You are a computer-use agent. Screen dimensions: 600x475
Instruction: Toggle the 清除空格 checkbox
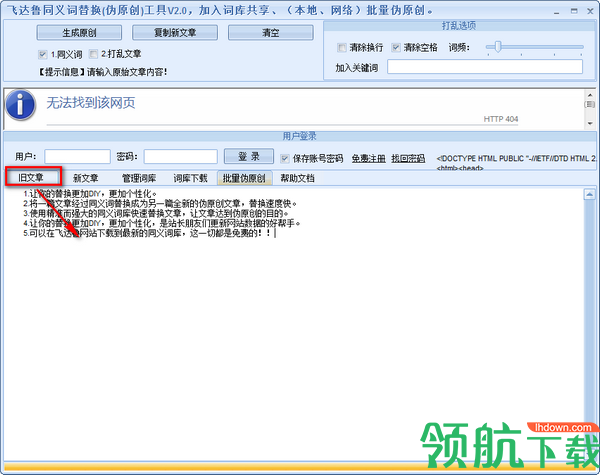tap(396, 47)
